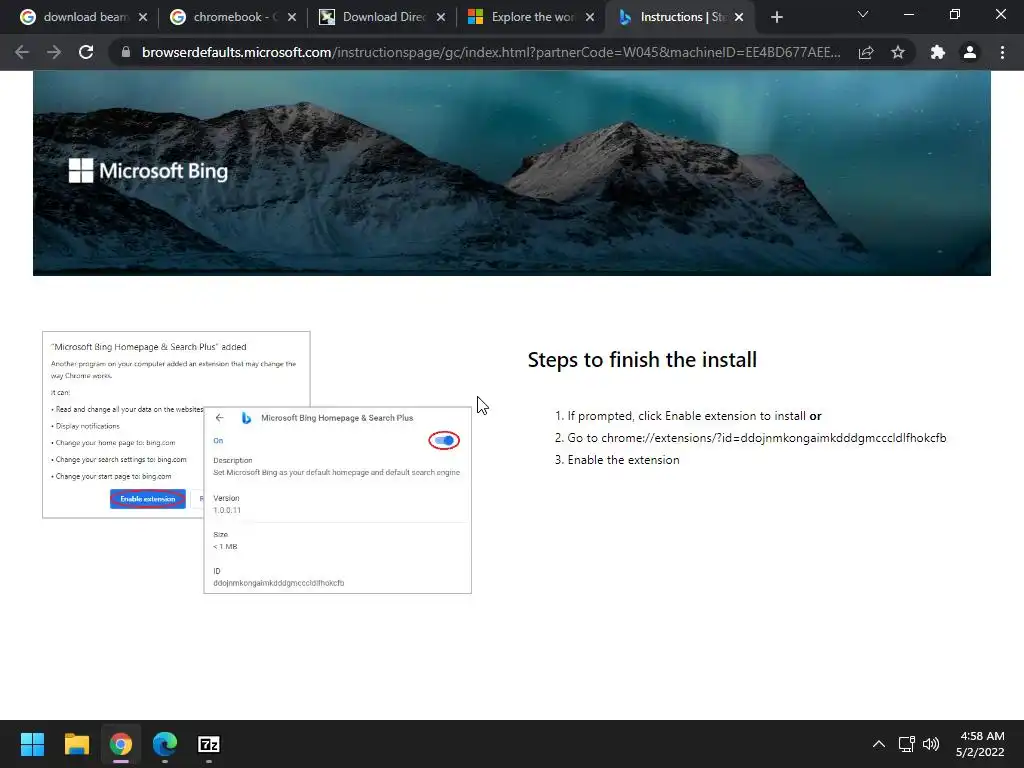
Task: Show hidden system tray icons
Action: pos(879,744)
